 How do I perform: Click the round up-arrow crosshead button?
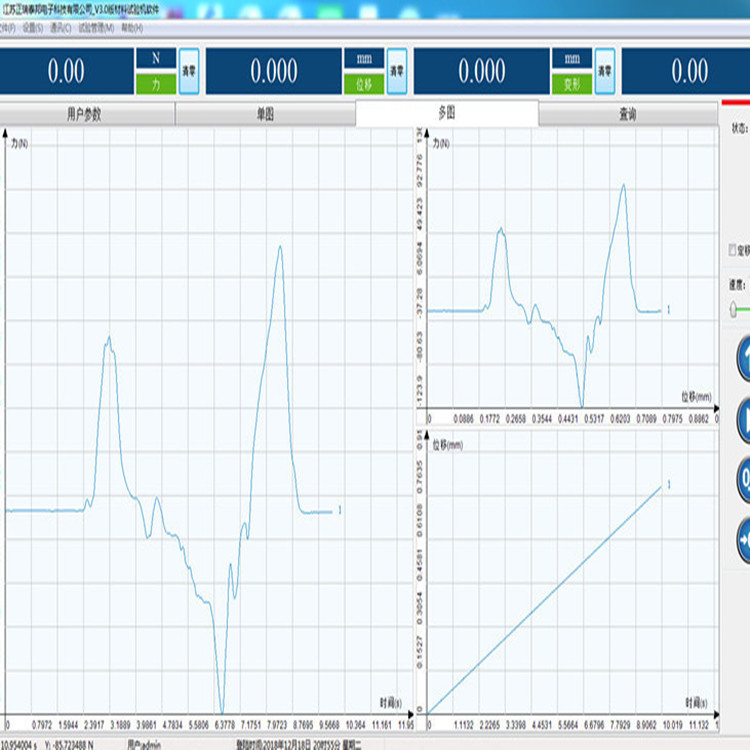(743, 359)
